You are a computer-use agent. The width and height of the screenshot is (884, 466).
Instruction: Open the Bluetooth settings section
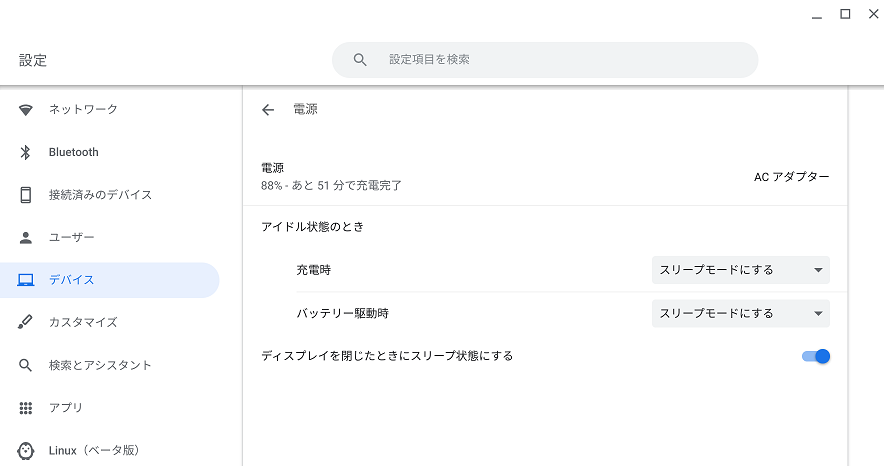[109, 152]
